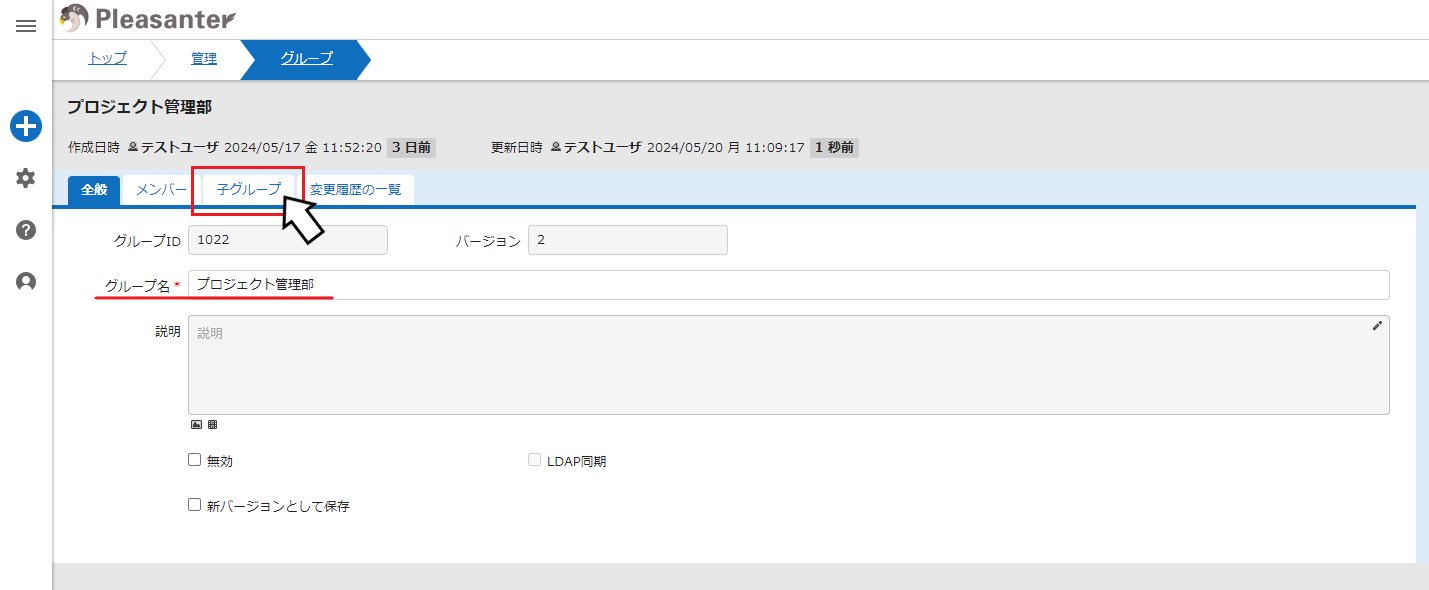Toggle the LDAP同期 checkbox
Viewport: 1429px width, 590px height.
[x=534, y=460]
